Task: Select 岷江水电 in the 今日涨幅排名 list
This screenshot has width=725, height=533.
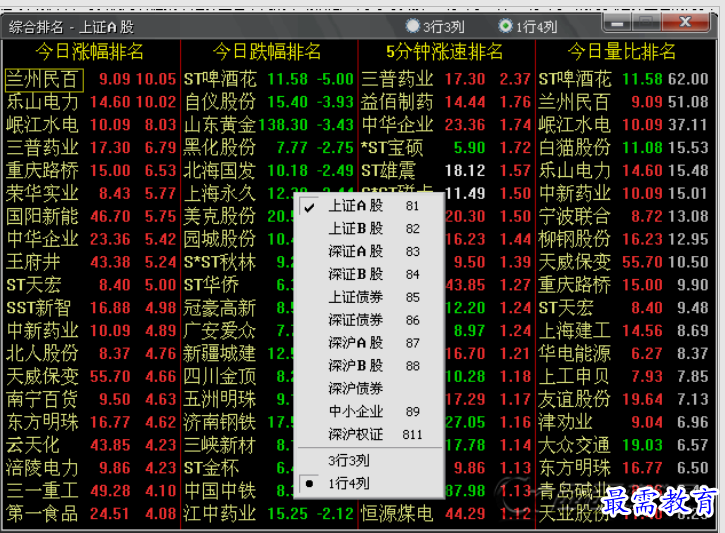Action: coord(42,125)
